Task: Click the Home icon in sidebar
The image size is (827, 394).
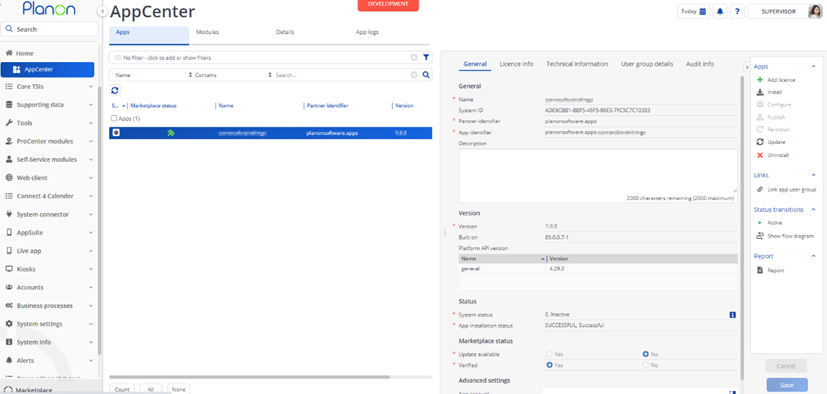Action: (8, 53)
